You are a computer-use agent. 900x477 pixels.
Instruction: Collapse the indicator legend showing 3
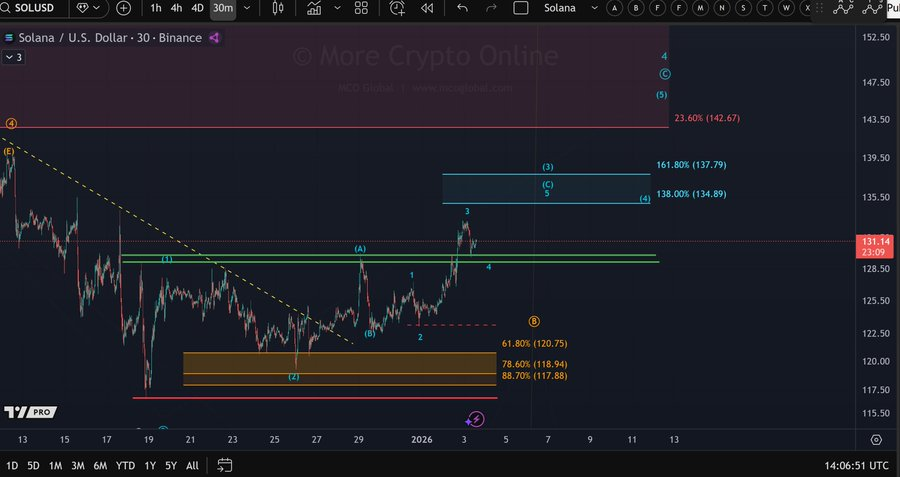point(13,57)
